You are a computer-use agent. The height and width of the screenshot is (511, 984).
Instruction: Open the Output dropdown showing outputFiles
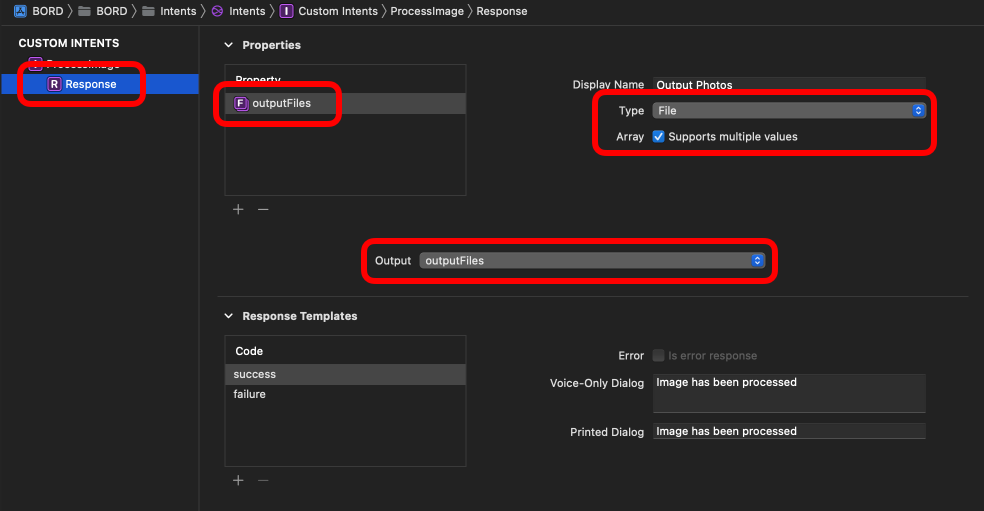(x=592, y=260)
